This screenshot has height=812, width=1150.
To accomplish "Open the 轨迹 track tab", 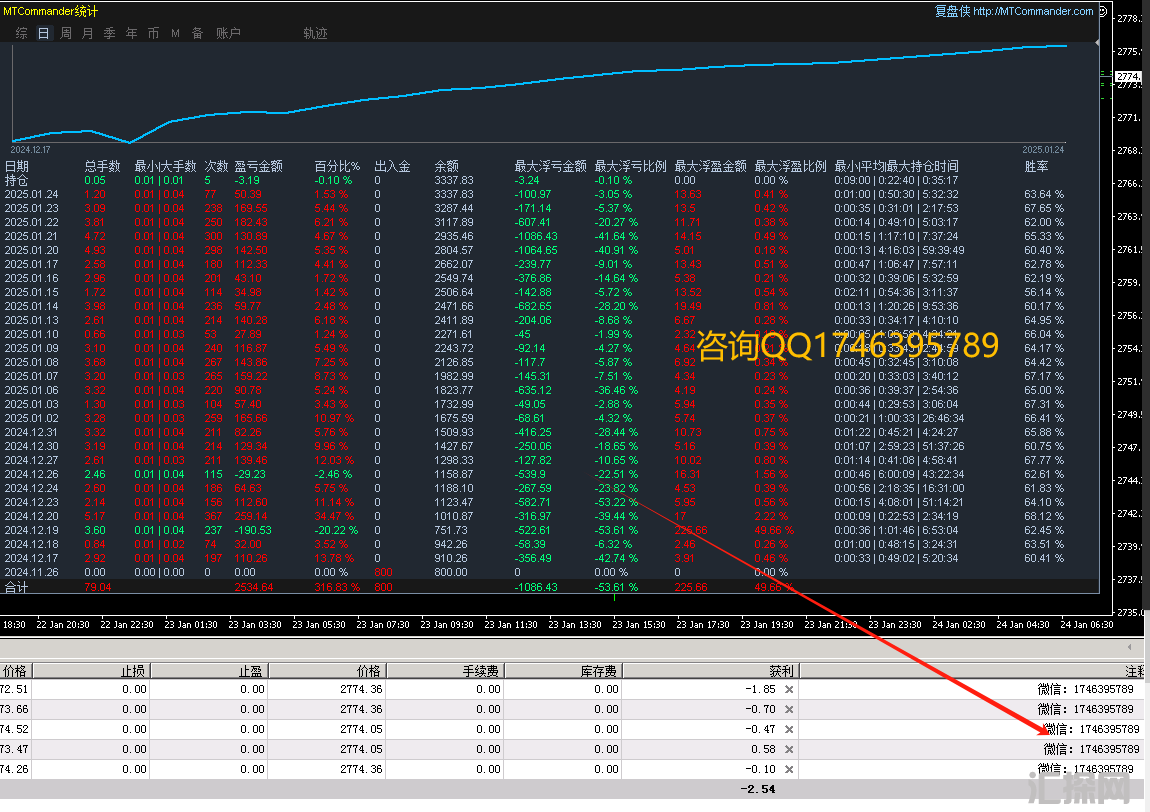I will [315, 33].
